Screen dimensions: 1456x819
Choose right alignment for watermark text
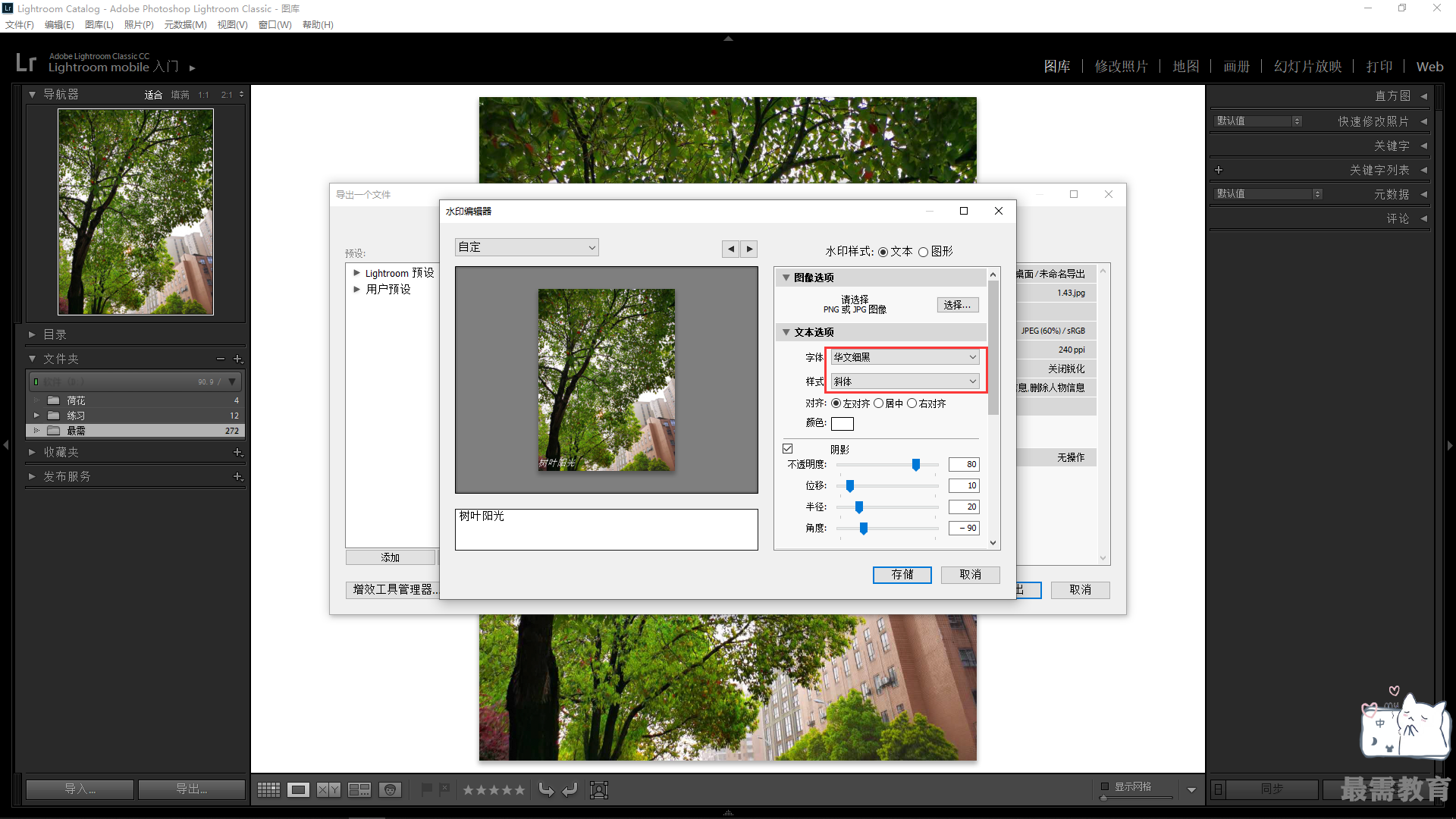coord(912,403)
